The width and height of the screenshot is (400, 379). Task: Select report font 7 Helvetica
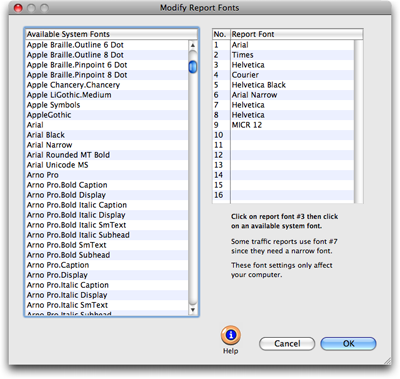pyautogui.click(x=283, y=105)
